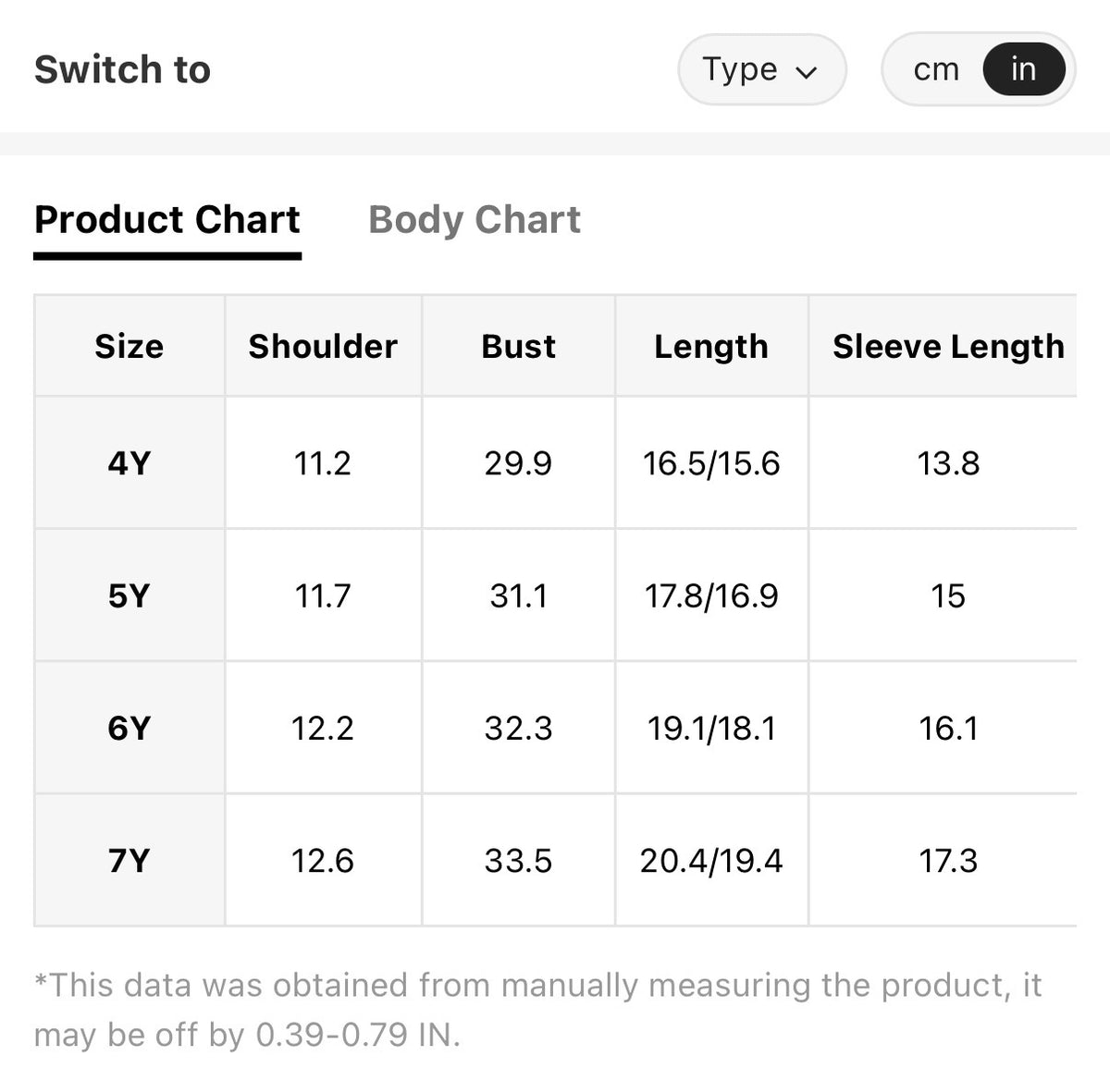Click the Shoulder column header
Screen dimensions: 1110x1092
click(323, 346)
